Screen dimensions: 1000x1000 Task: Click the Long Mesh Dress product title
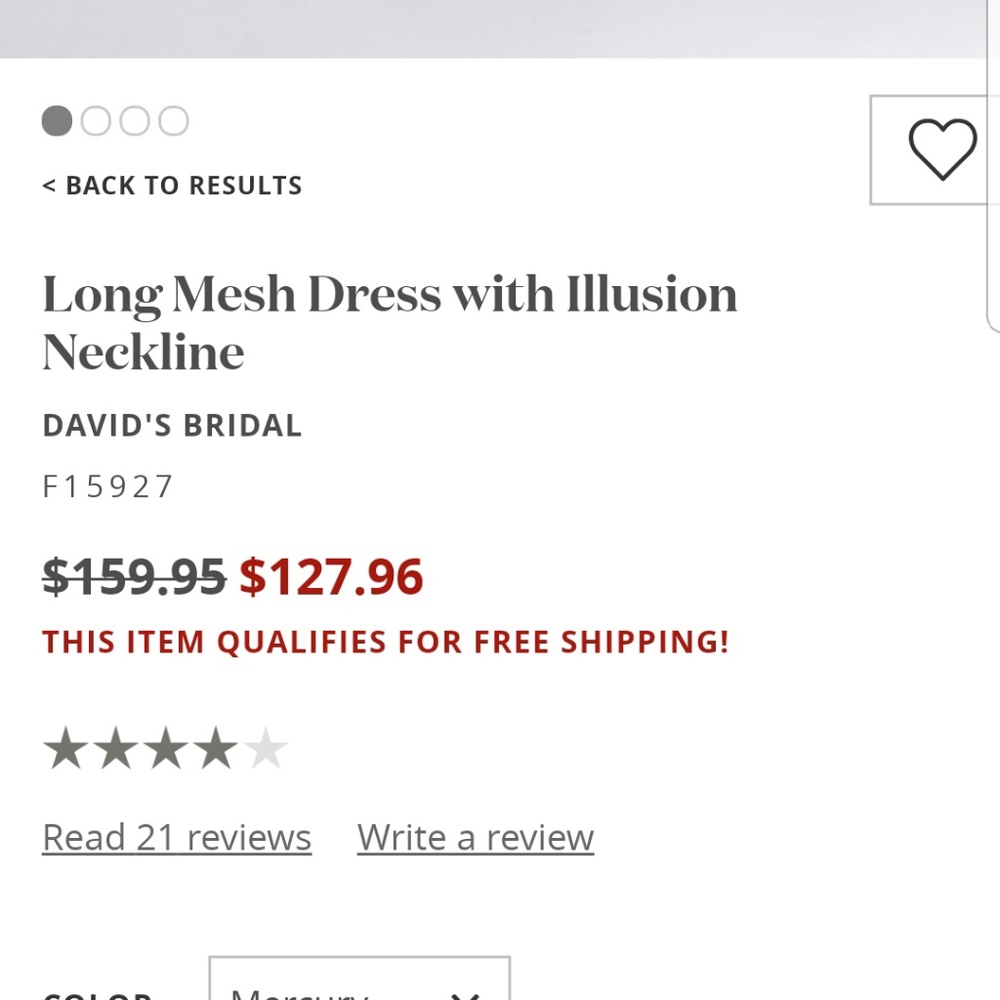coord(390,323)
